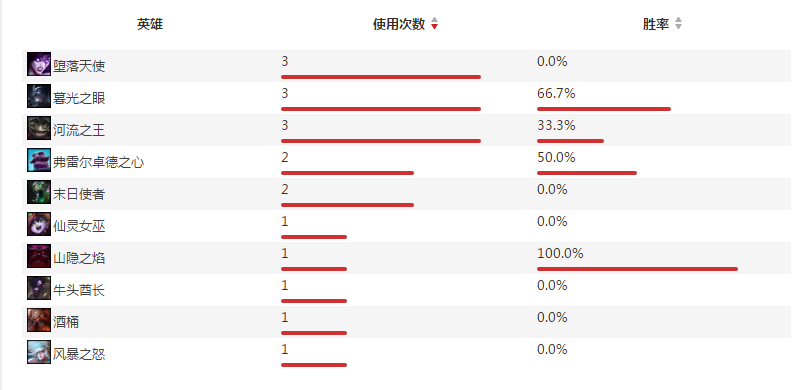The height and width of the screenshot is (390, 811).
Task: Select the 暮光之眼 hero avatar
Action: coord(39,96)
